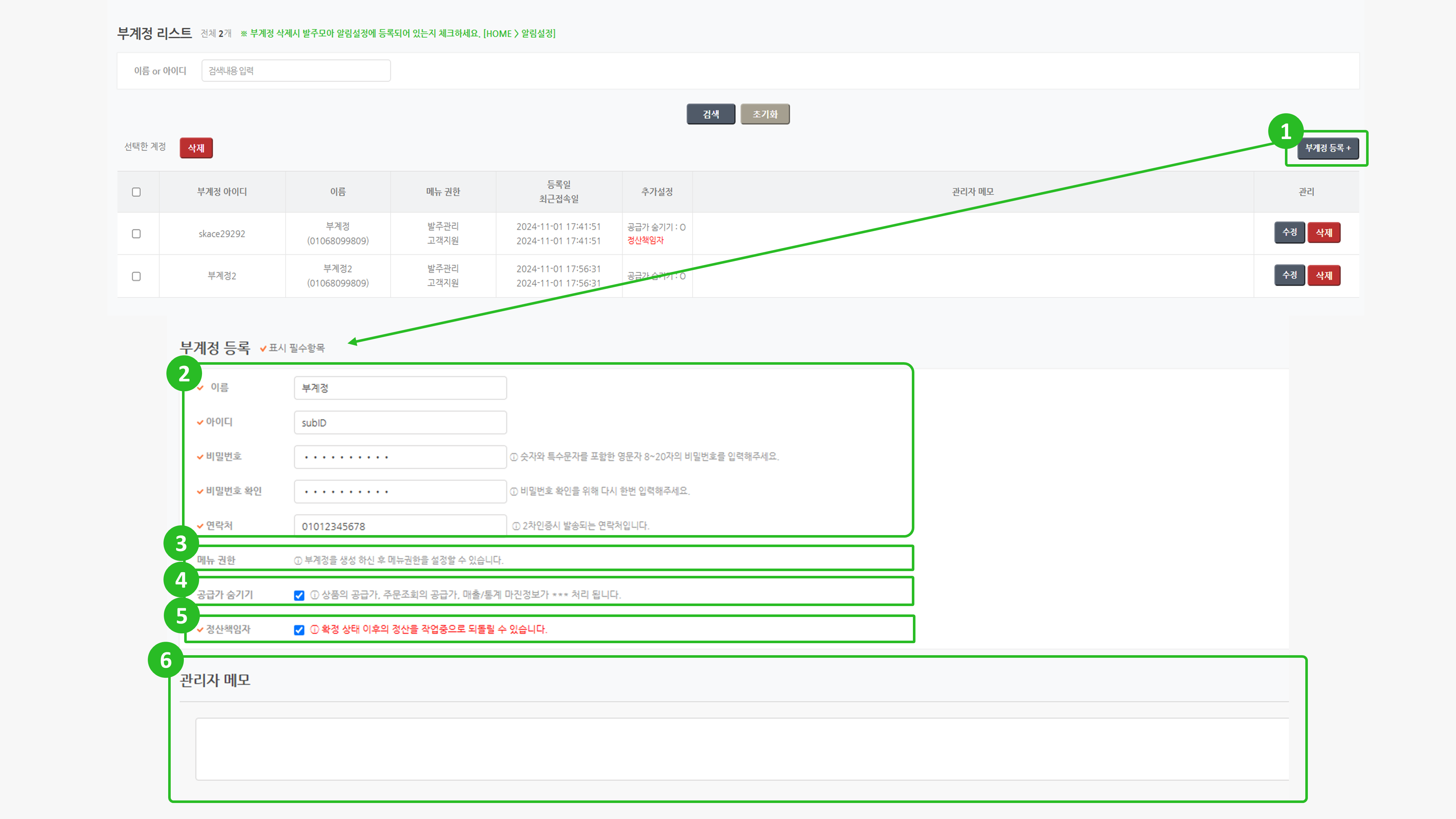Click the 연락처 field with 01012345678
Screen dimensions: 1456x819
point(400,526)
